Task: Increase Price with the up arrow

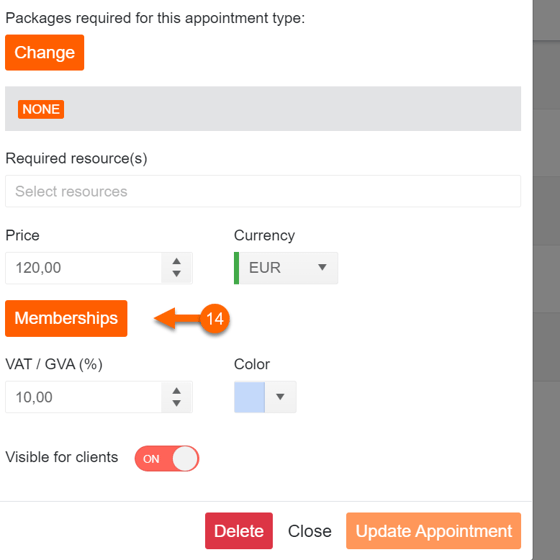Action: pyautogui.click(x=176, y=261)
